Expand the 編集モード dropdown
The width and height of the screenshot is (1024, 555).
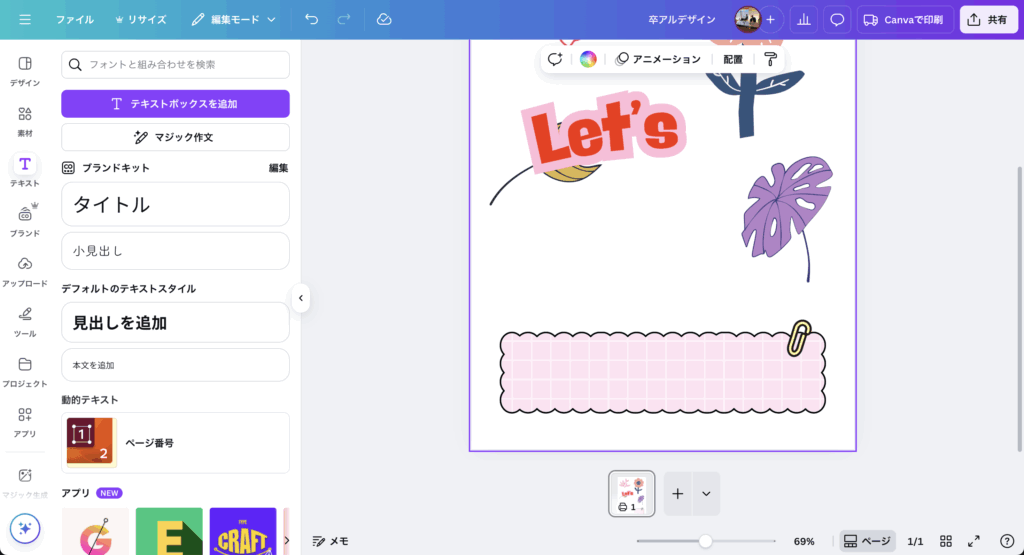(233, 19)
